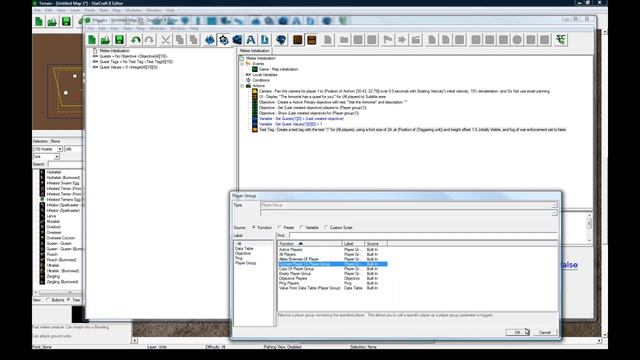The width and height of the screenshot is (640, 360).
Task: Click Cancel in Player Group dialog
Action: 544,332
